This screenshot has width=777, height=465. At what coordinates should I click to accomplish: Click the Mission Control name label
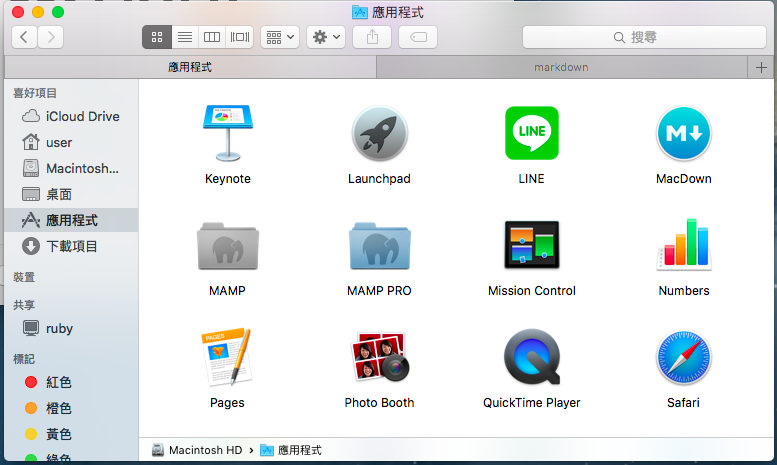click(532, 291)
